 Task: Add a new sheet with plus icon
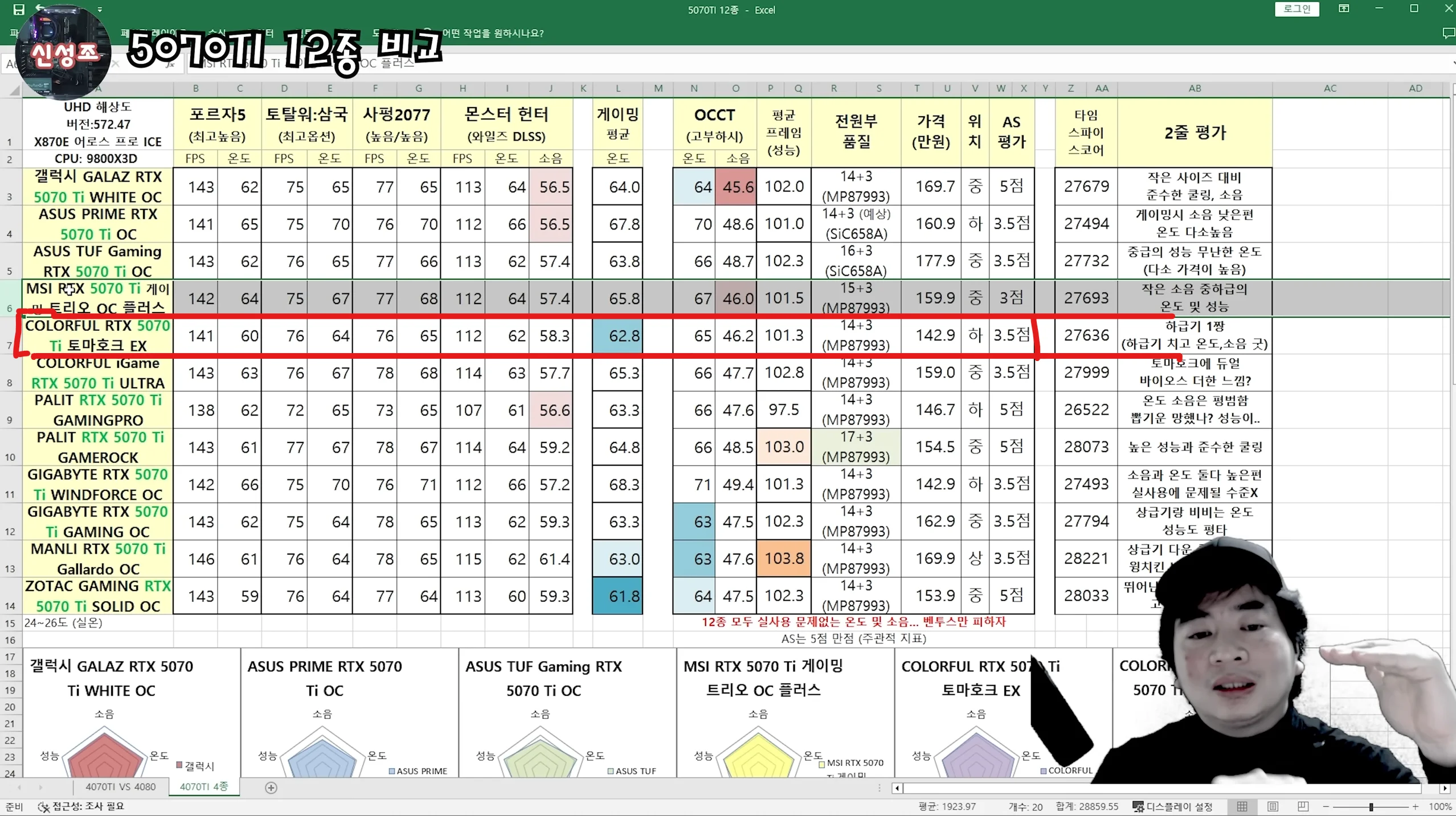(x=271, y=788)
